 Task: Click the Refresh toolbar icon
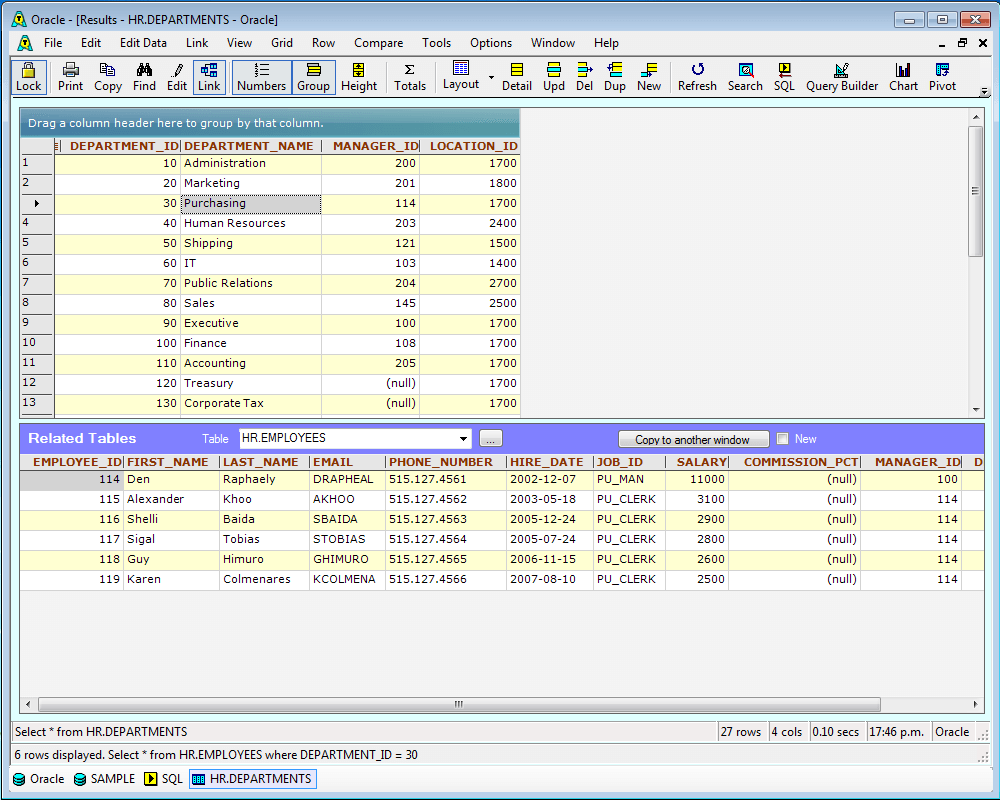[x=697, y=77]
